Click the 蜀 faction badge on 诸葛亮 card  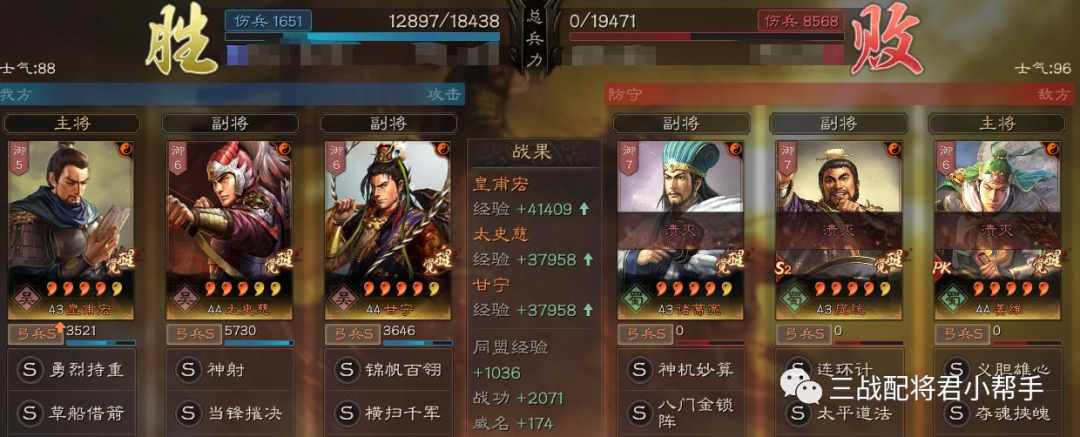(632, 298)
